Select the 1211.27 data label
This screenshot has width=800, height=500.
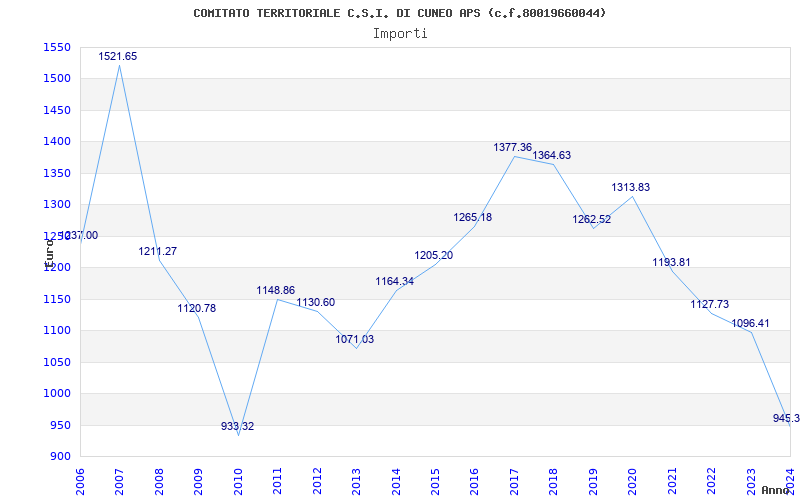158,252
